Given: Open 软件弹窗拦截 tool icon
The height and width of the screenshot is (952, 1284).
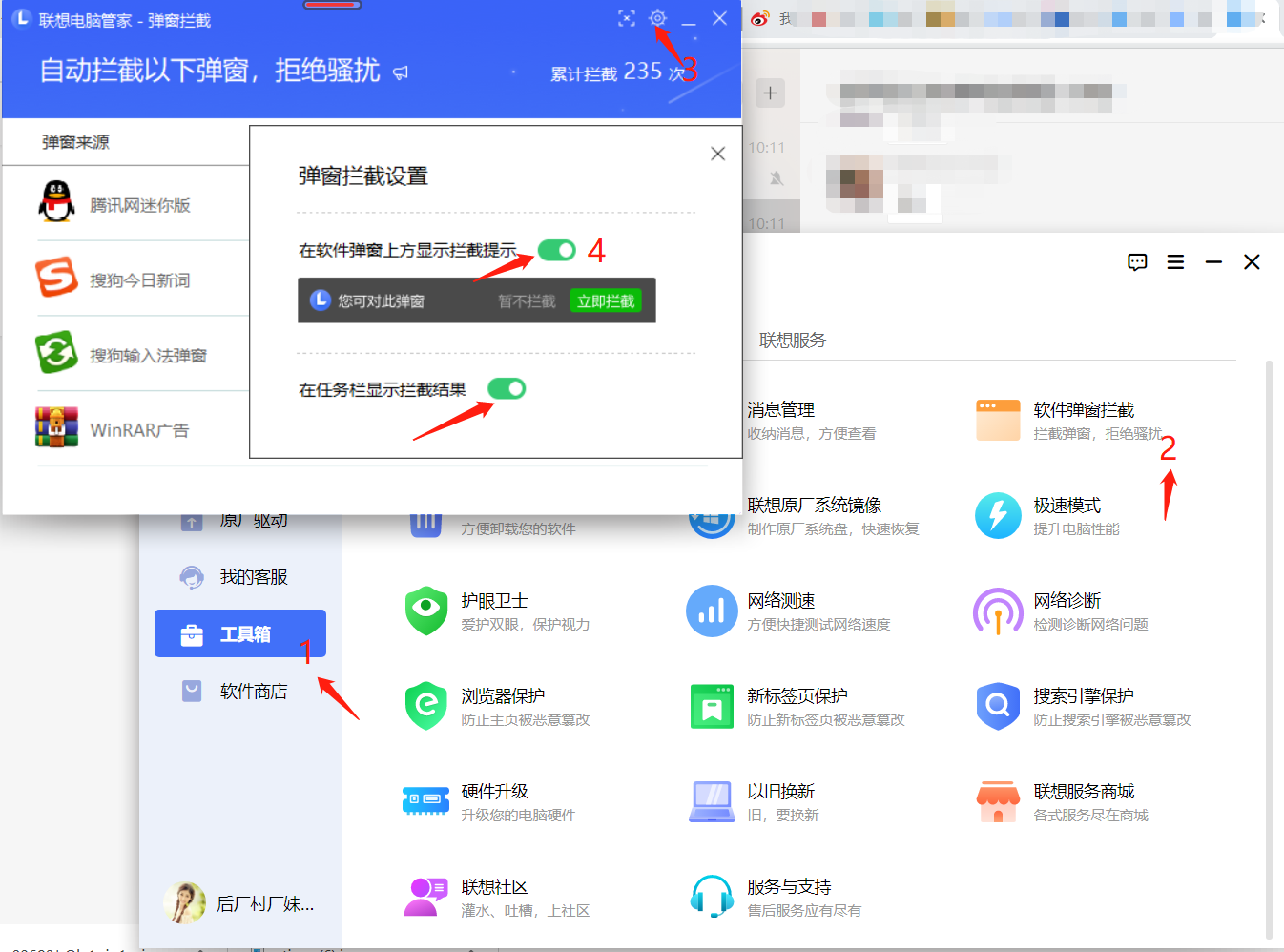Looking at the screenshot, I should (x=998, y=420).
